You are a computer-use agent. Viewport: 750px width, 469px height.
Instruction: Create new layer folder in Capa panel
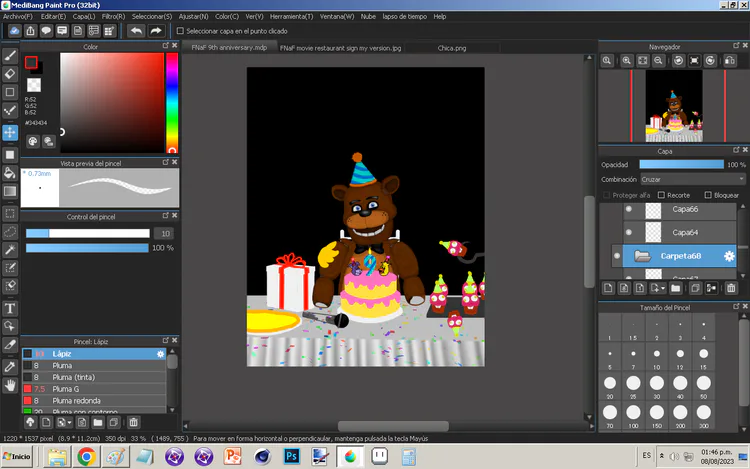click(x=675, y=288)
